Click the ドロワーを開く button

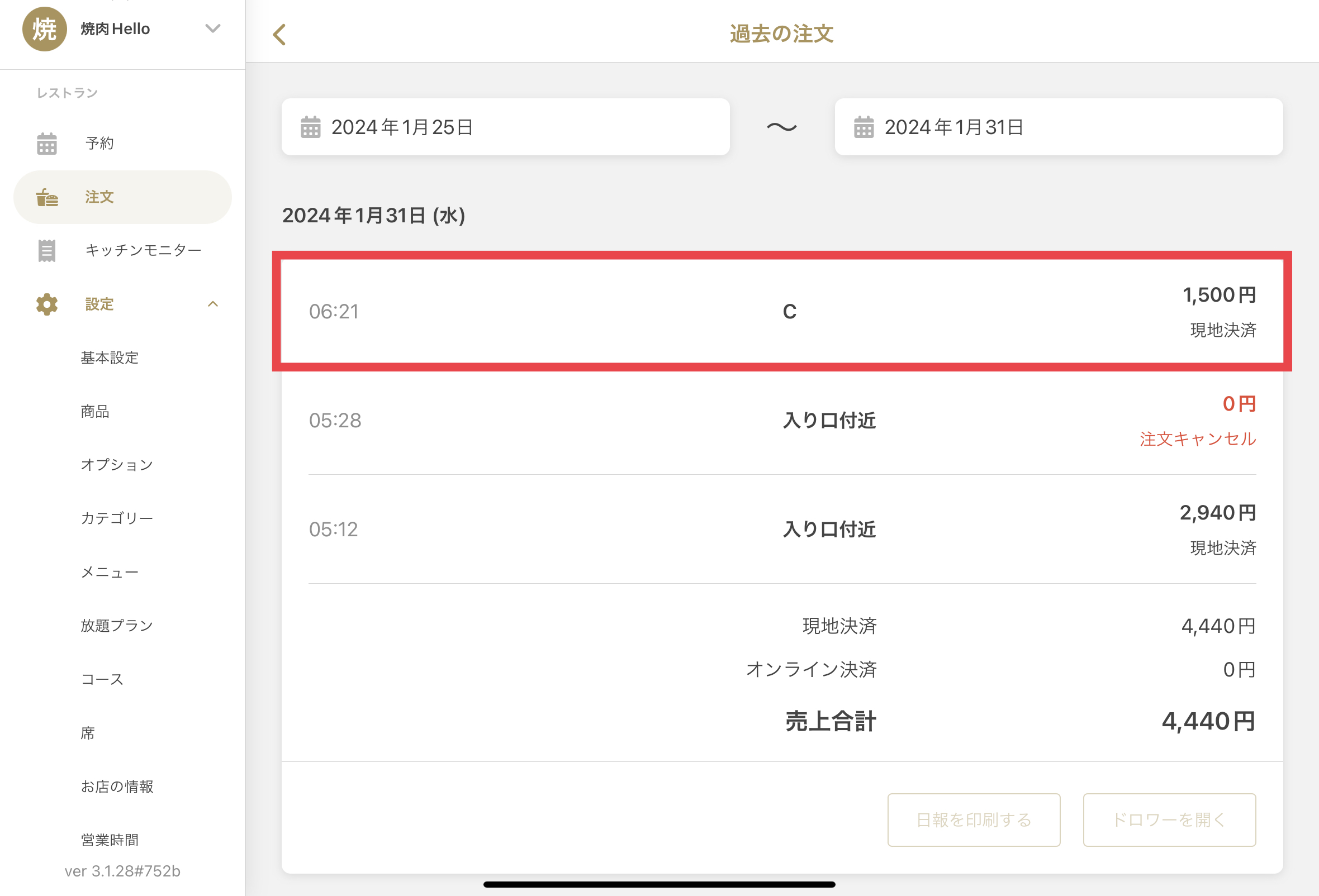click(1169, 819)
